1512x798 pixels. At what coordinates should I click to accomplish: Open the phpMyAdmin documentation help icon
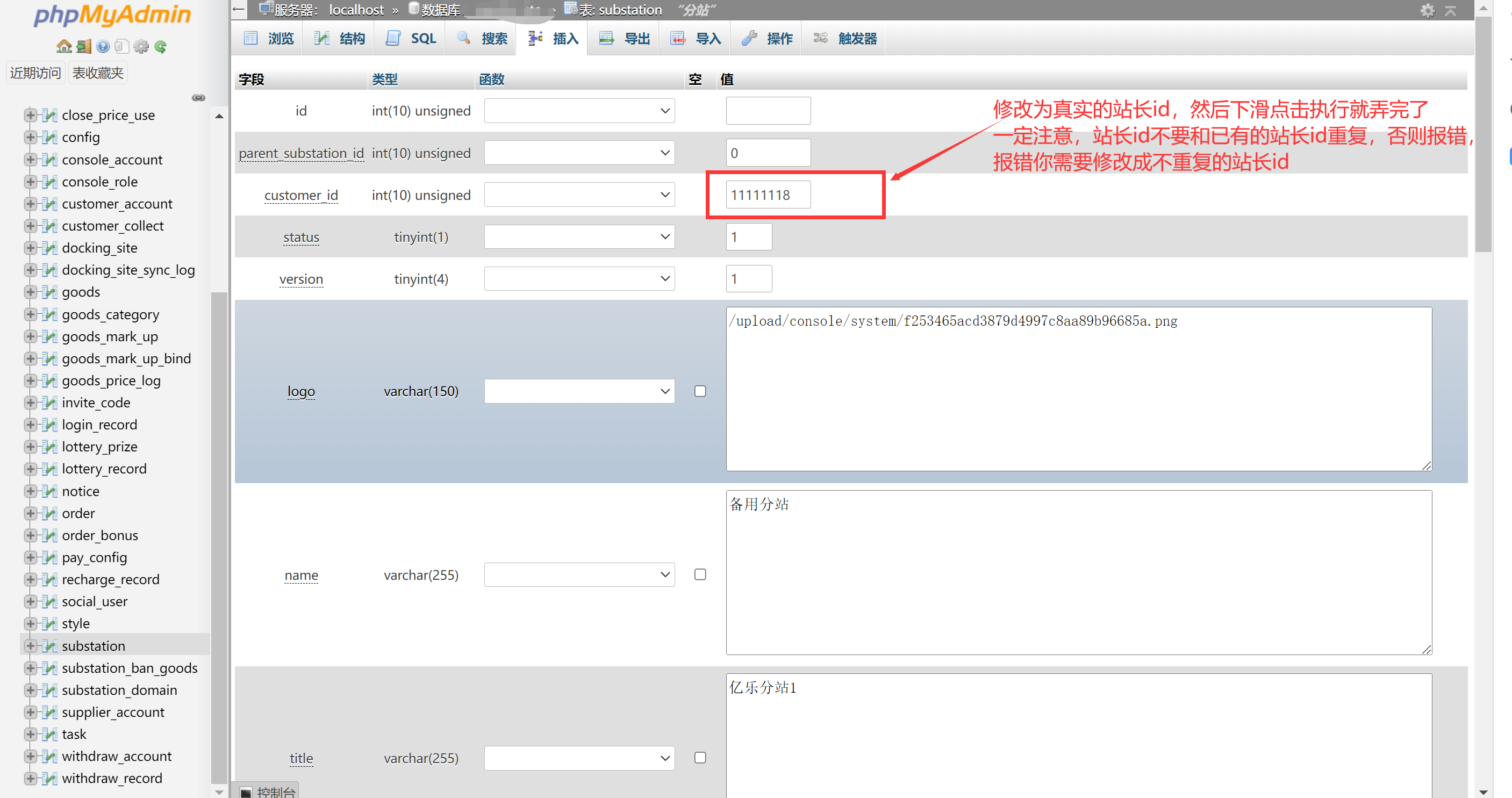click(x=103, y=46)
